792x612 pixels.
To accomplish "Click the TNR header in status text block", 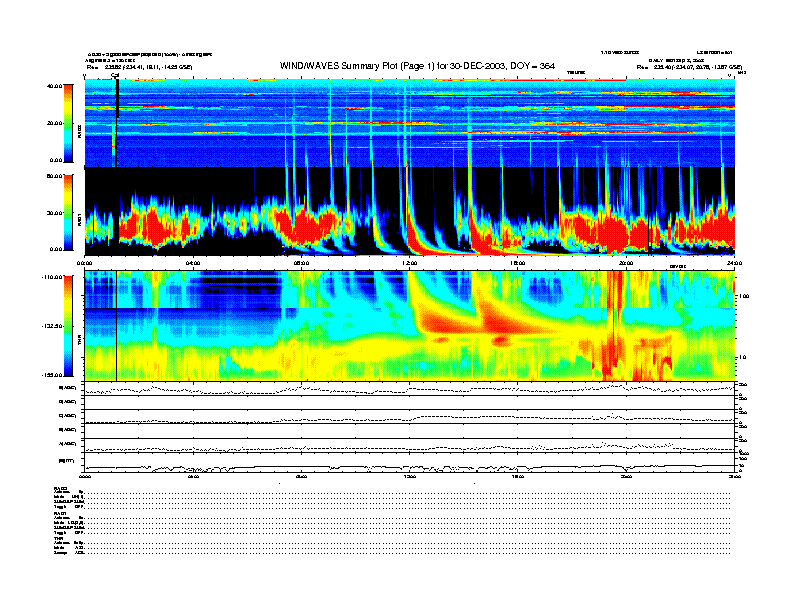I will click(x=58, y=538).
